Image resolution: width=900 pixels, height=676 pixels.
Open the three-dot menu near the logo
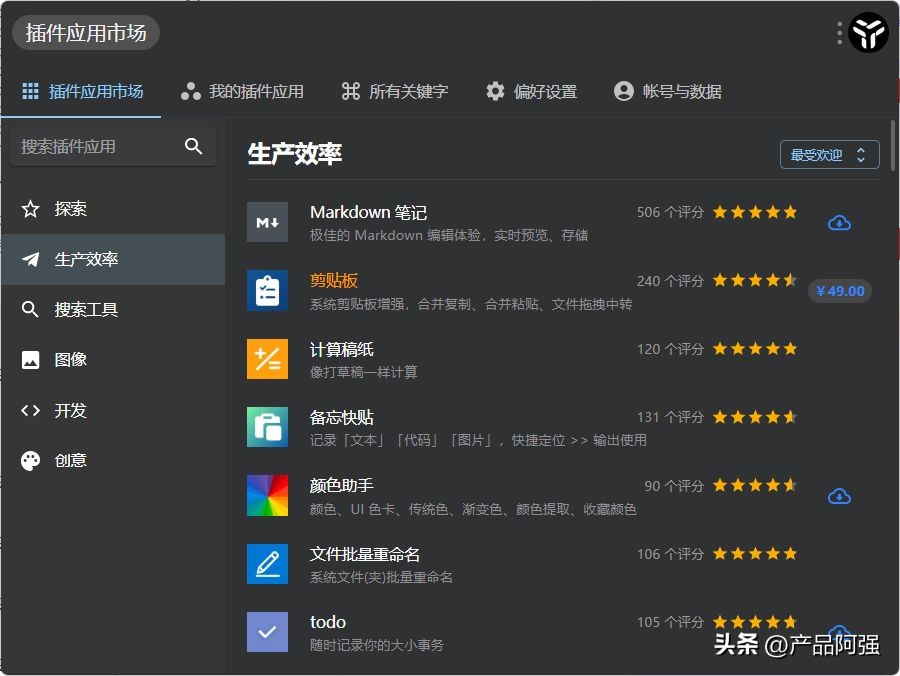[840, 33]
